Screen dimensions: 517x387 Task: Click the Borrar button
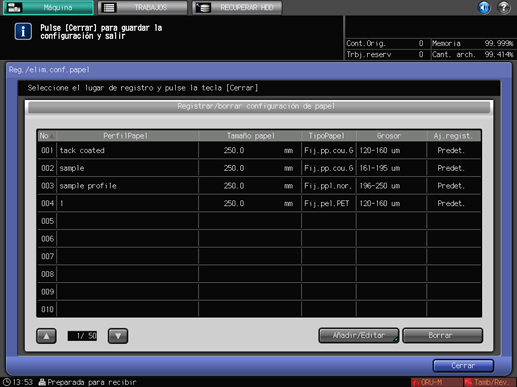(x=443, y=335)
